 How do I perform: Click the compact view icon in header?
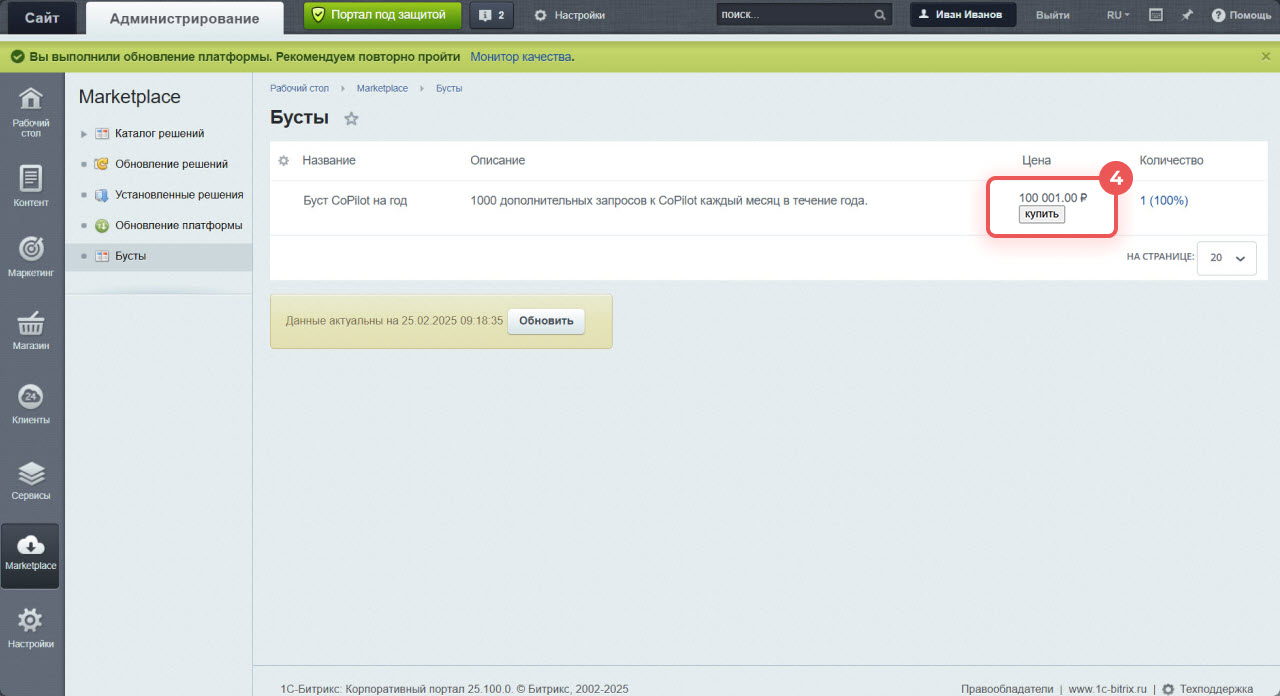click(1156, 15)
